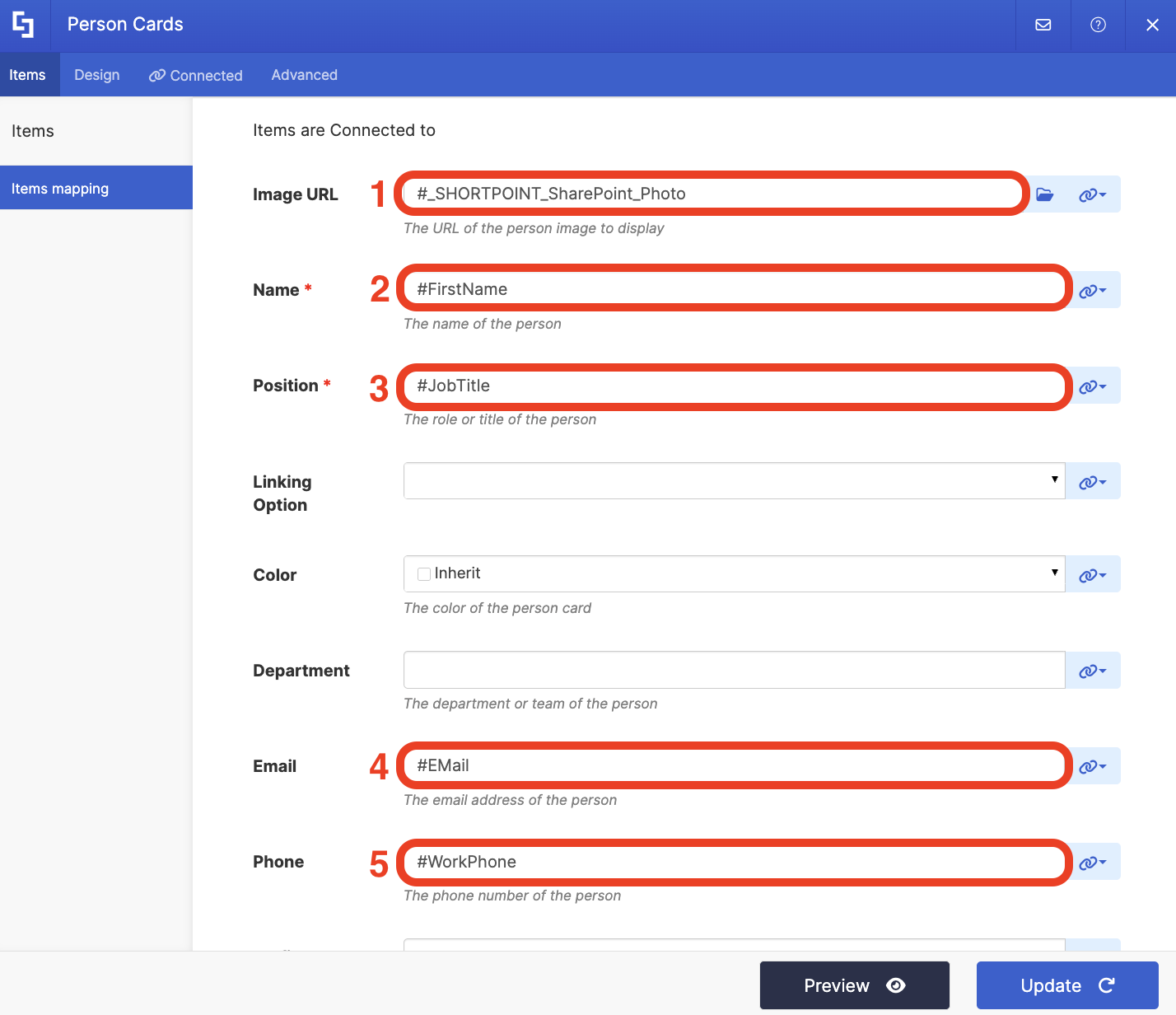
Task: Open the mail/contact icon in header
Action: pyautogui.click(x=1043, y=25)
